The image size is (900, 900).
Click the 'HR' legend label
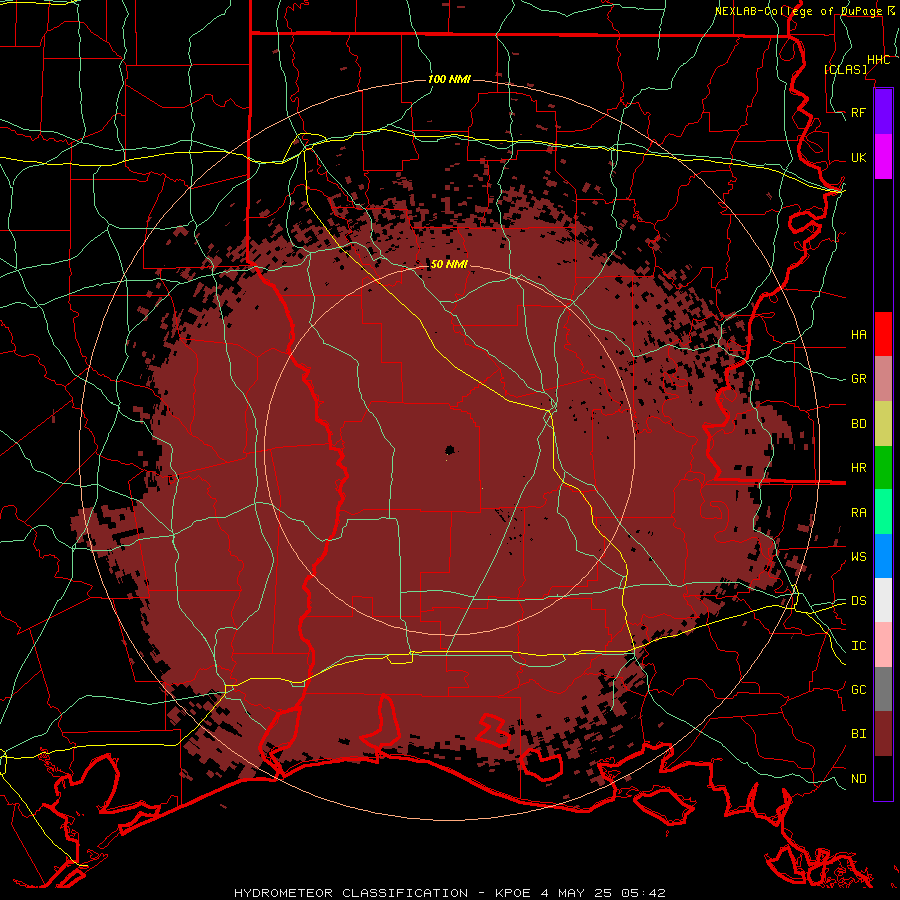pos(858,468)
